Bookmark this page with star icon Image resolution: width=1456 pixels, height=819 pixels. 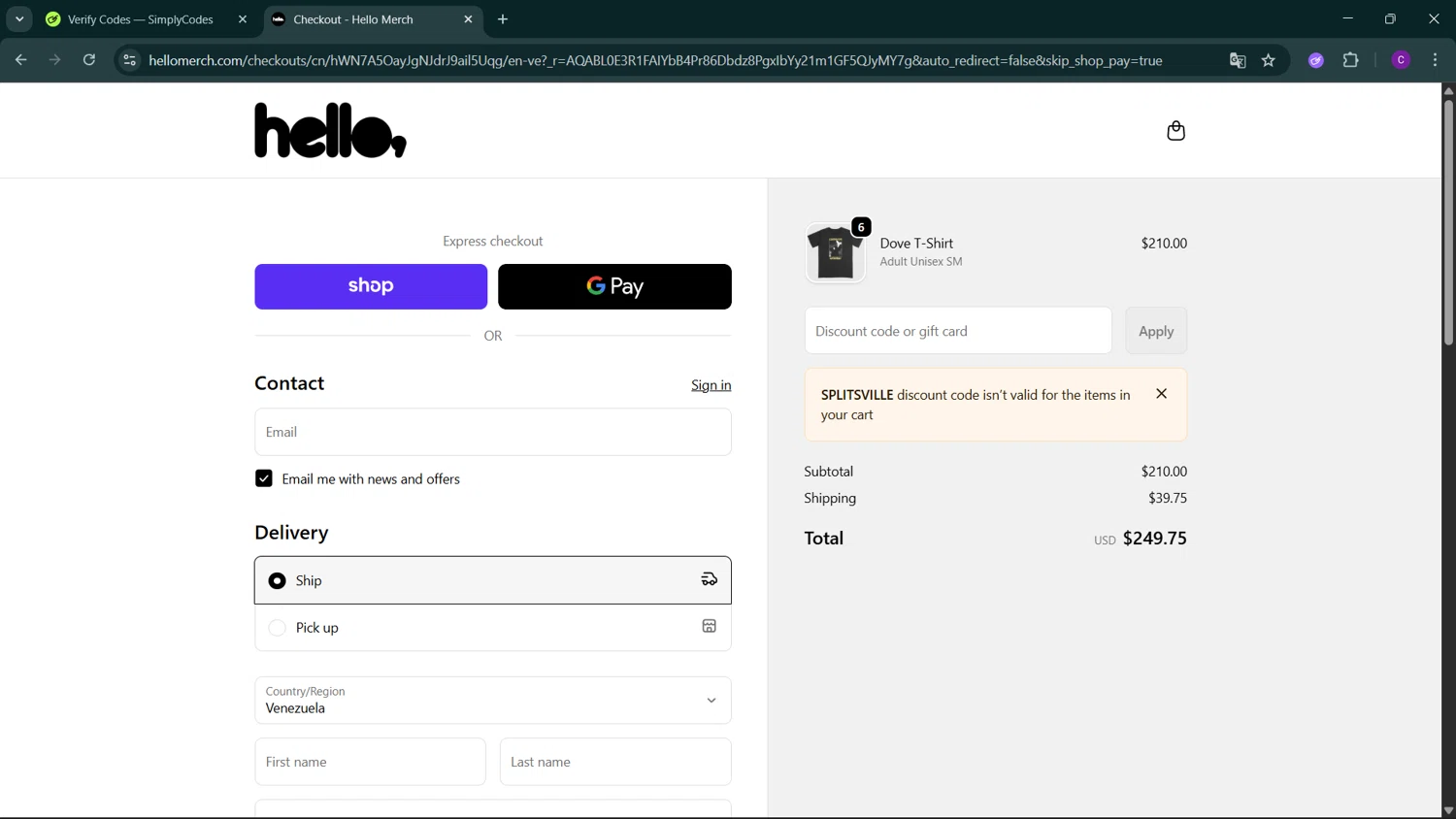1269,60
